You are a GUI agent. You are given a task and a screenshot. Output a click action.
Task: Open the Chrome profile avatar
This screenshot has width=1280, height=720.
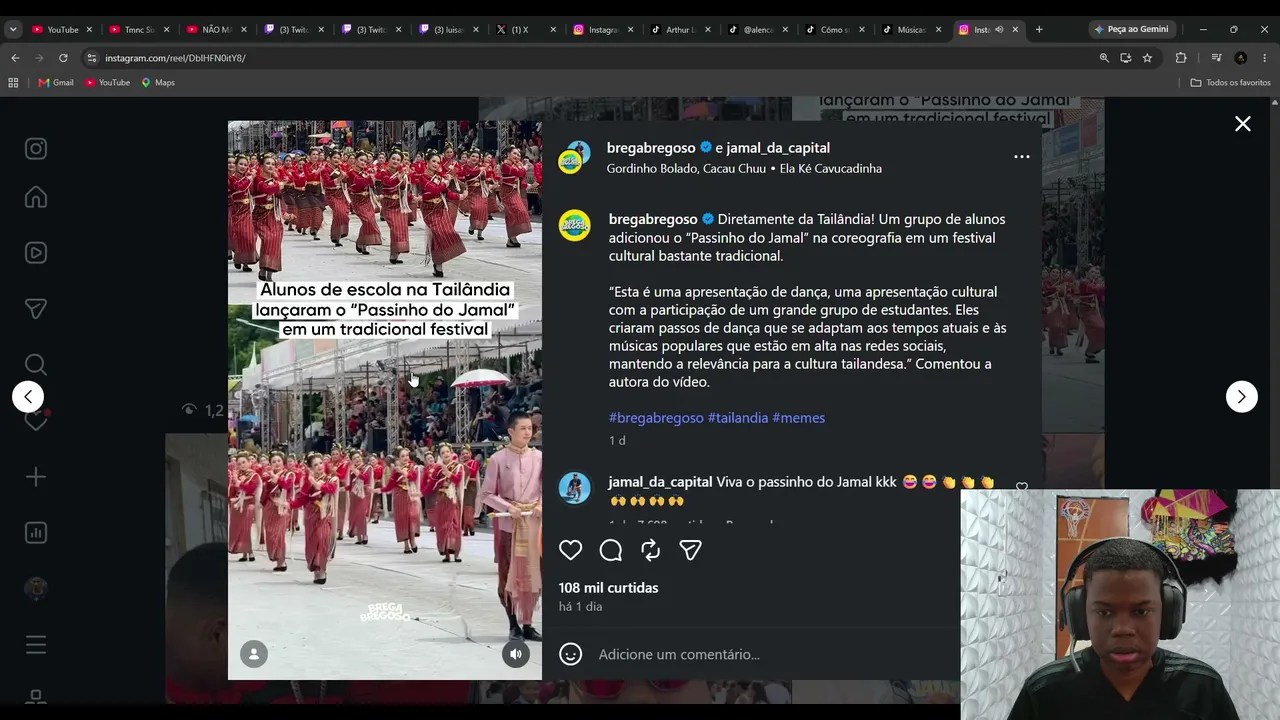[x=1240, y=58]
